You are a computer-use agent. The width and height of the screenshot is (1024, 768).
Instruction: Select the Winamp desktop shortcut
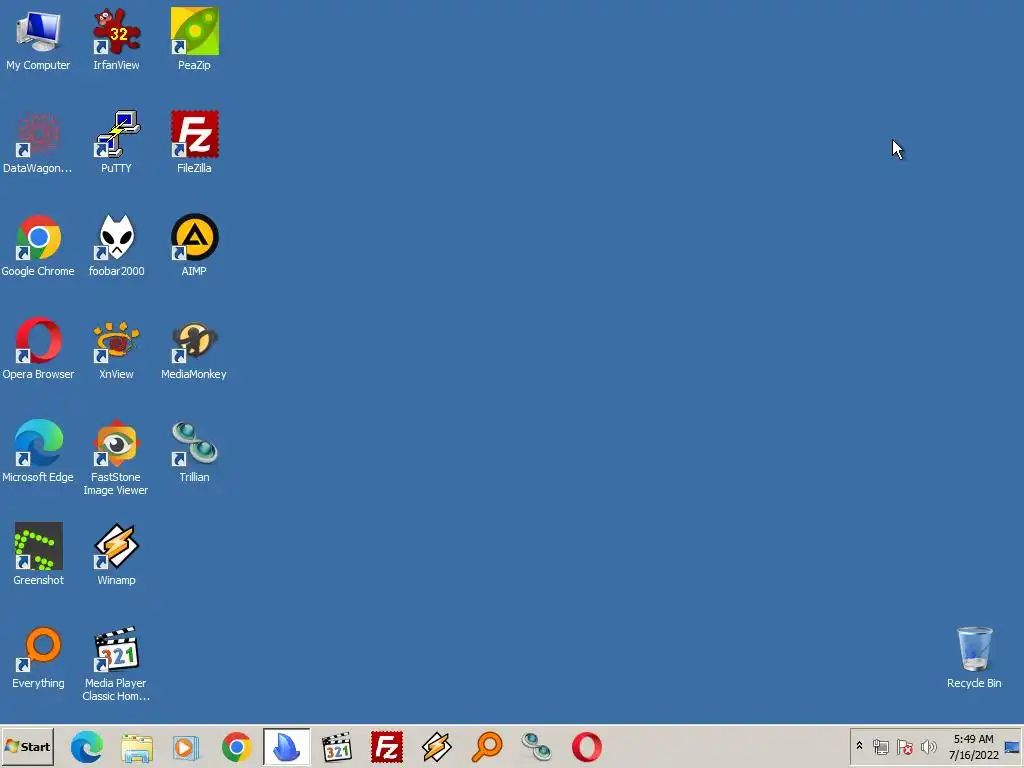pos(116,554)
